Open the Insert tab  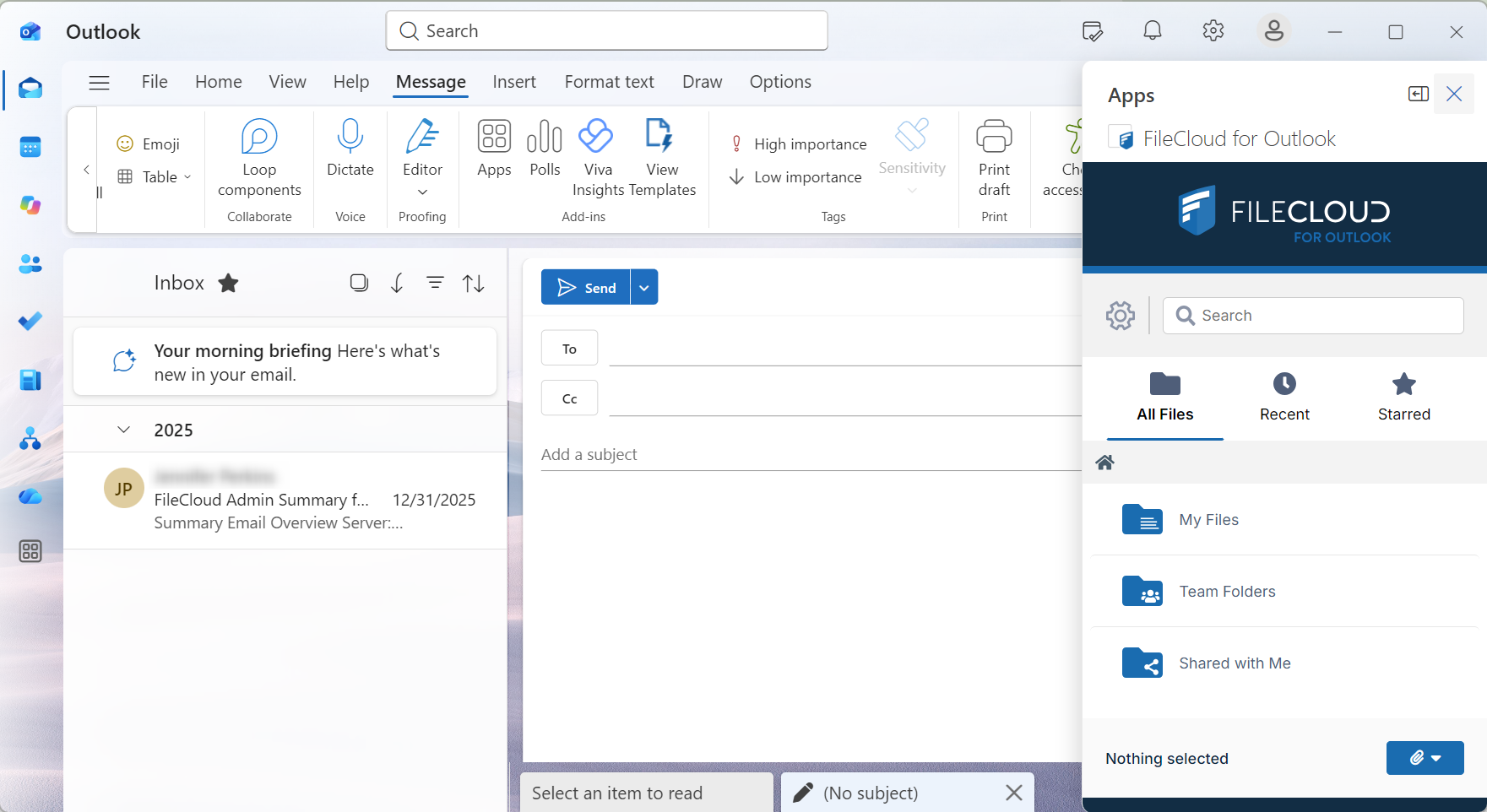point(514,82)
